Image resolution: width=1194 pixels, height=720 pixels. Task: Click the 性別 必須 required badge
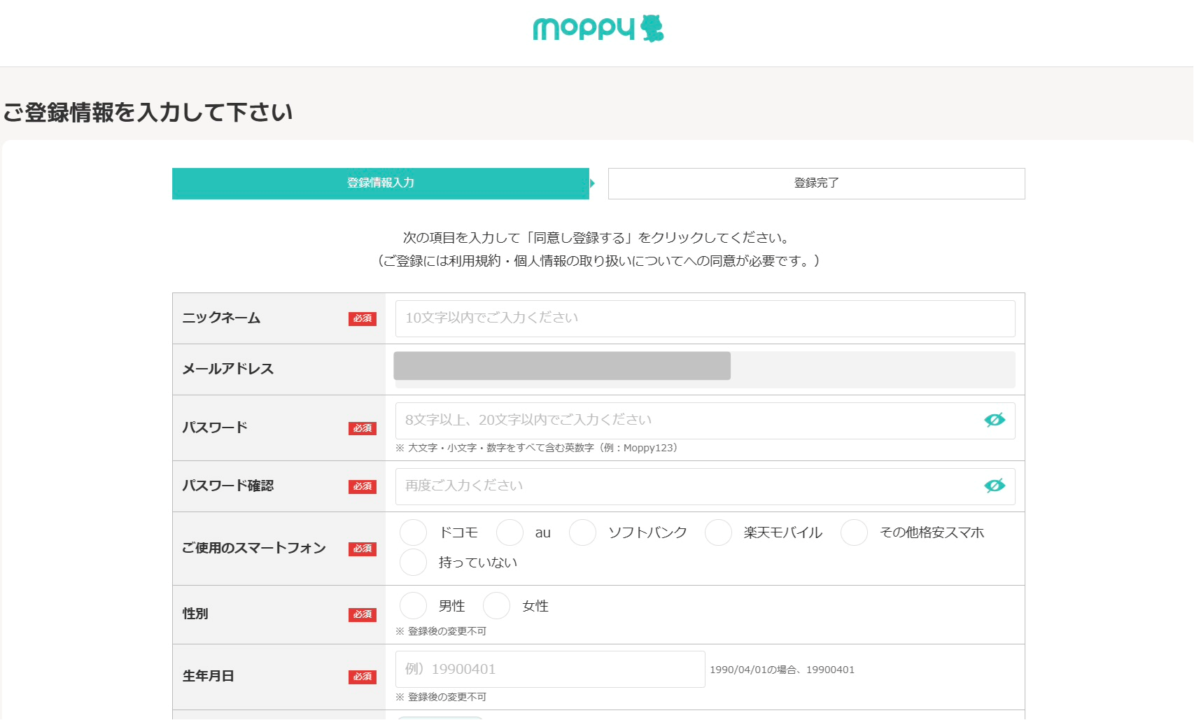pos(362,615)
